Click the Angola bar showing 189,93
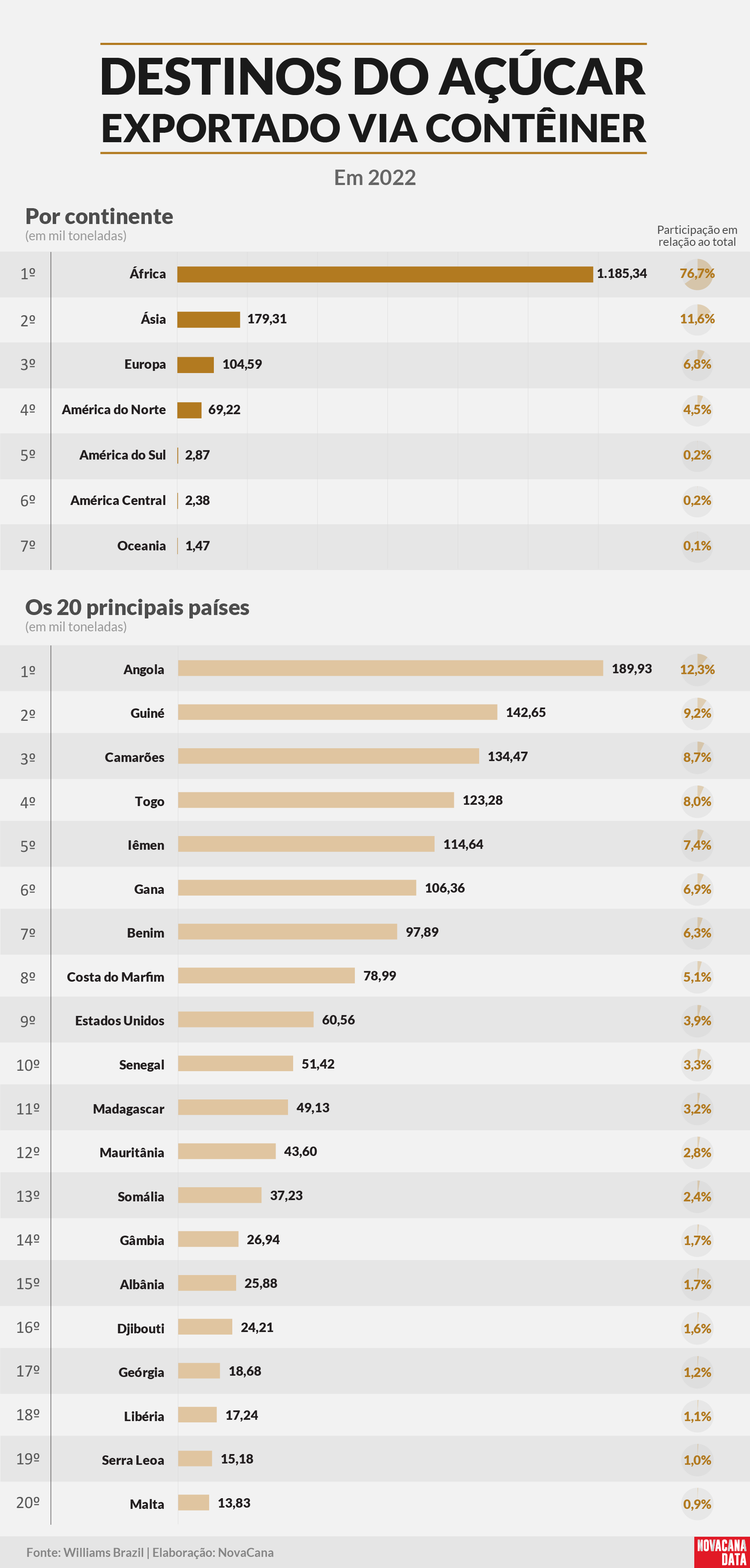 390,668
